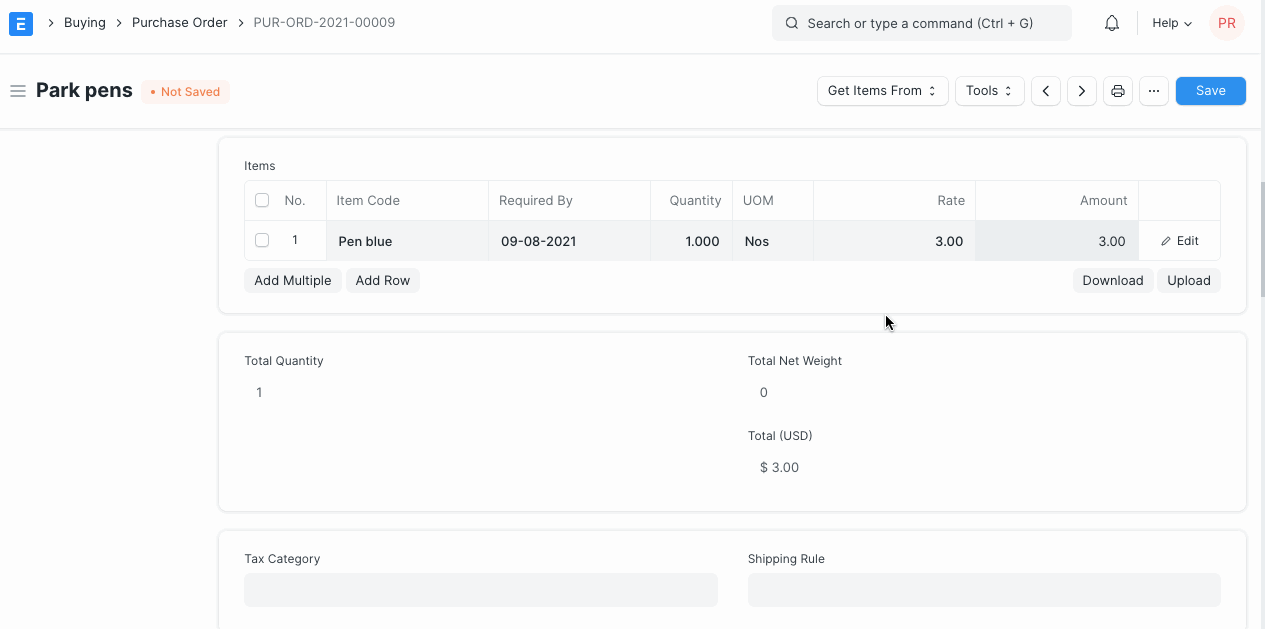Edit the Pen blue item row

click(x=1179, y=240)
